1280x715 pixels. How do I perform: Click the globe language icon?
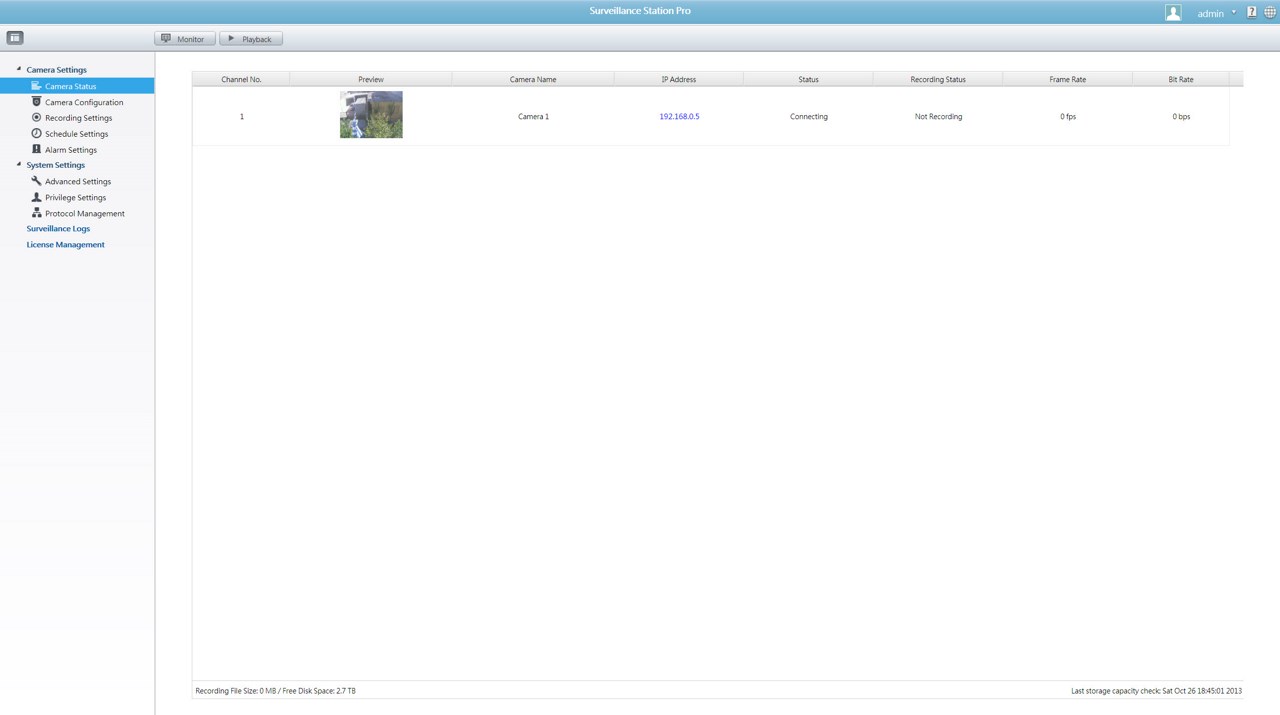pyautogui.click(x=1270, y=12)
